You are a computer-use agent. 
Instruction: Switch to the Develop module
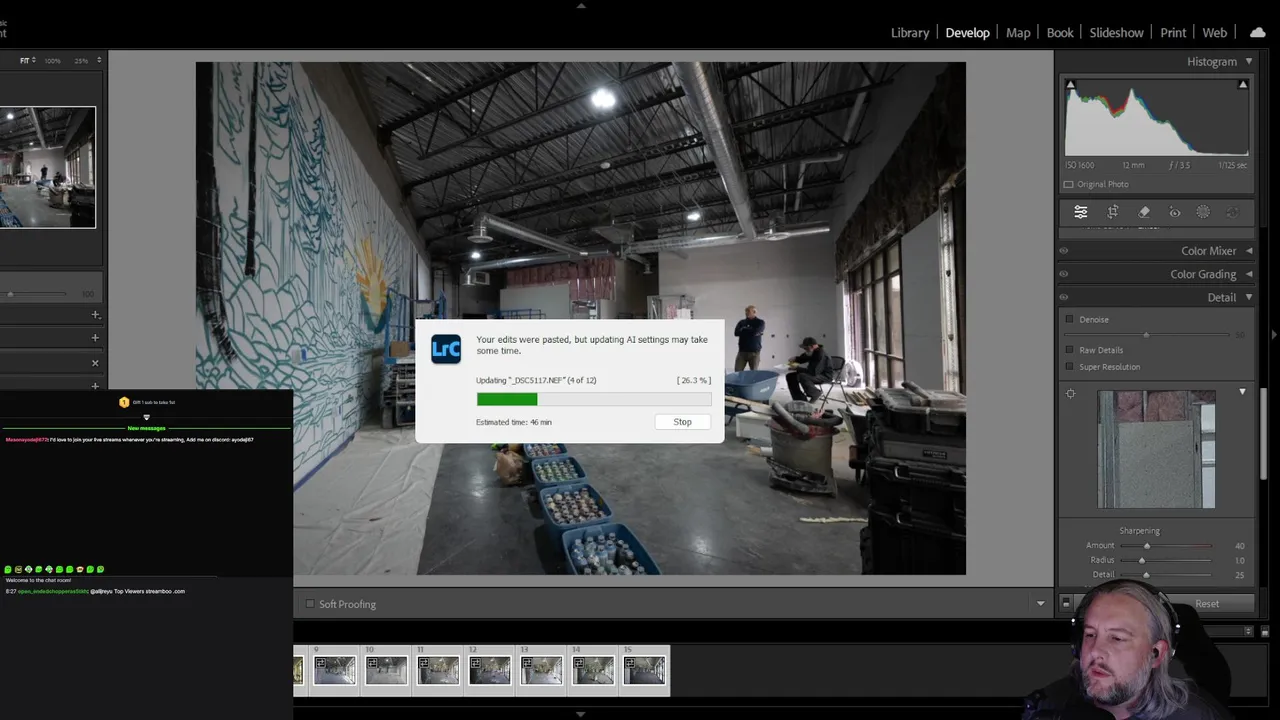(x=968, y=33)
